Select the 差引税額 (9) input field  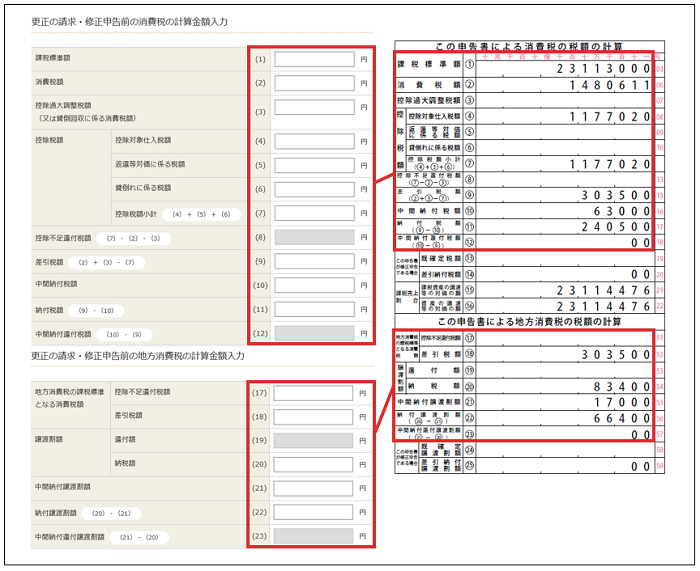[x=314, y=262]
